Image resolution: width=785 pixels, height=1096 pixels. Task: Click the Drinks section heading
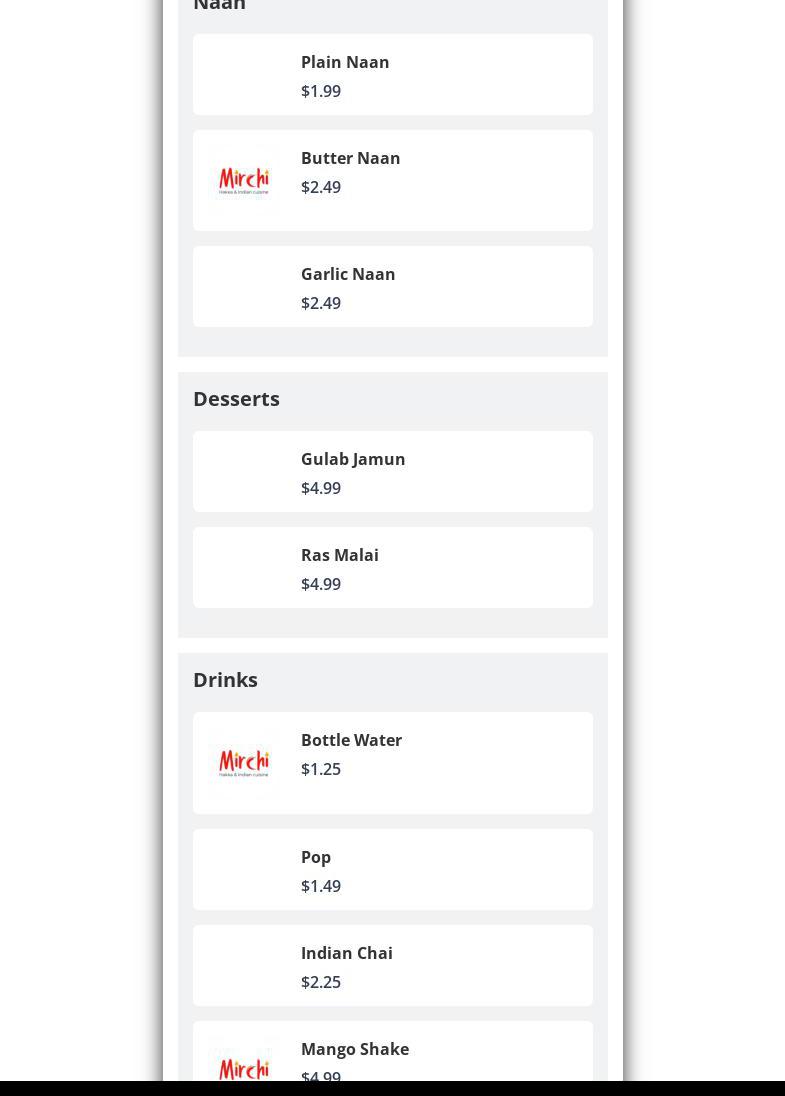click(x=225, y=679)
